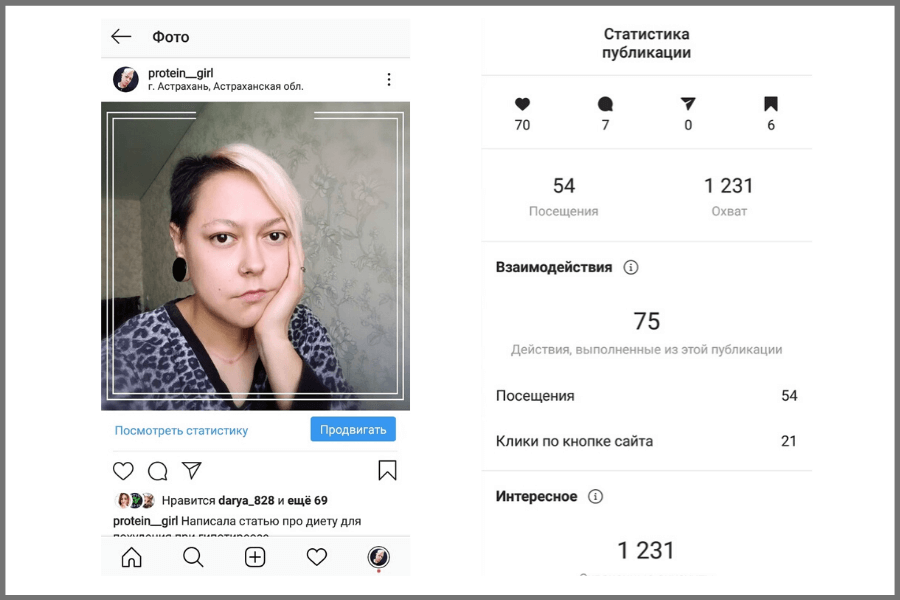Viewport: 900px width, 600px height.
Task: Open the Посмотреть статистику link
Action: [x=181, y=430]
